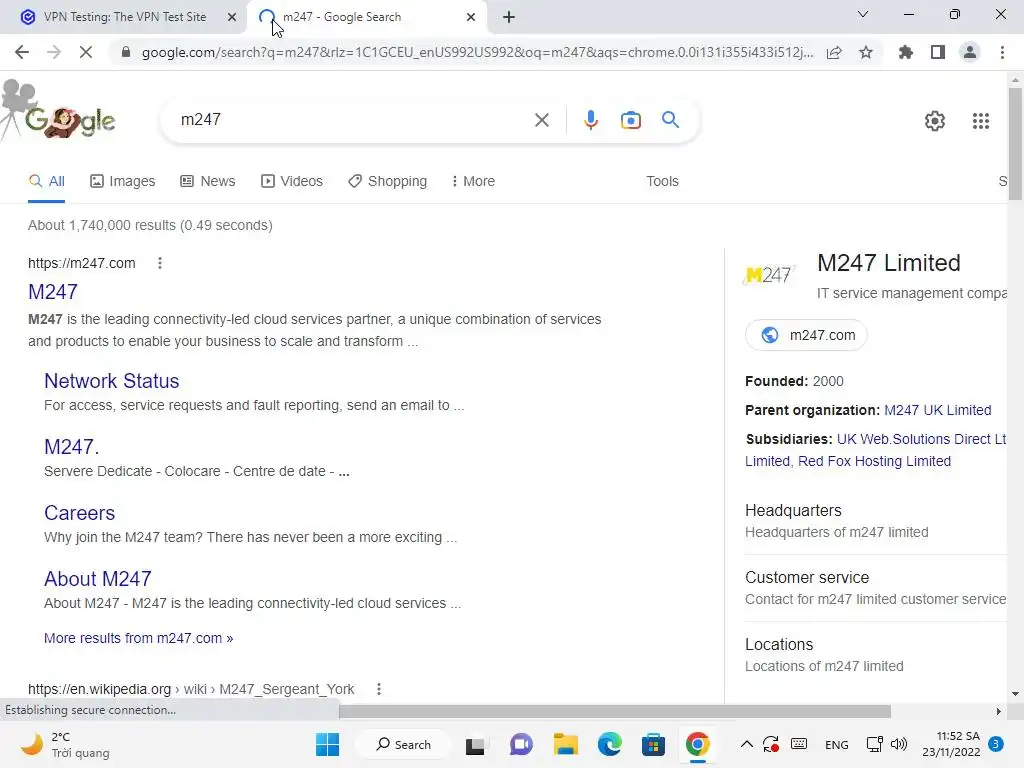Open Chrome three-dot menu

point(1002,52)
